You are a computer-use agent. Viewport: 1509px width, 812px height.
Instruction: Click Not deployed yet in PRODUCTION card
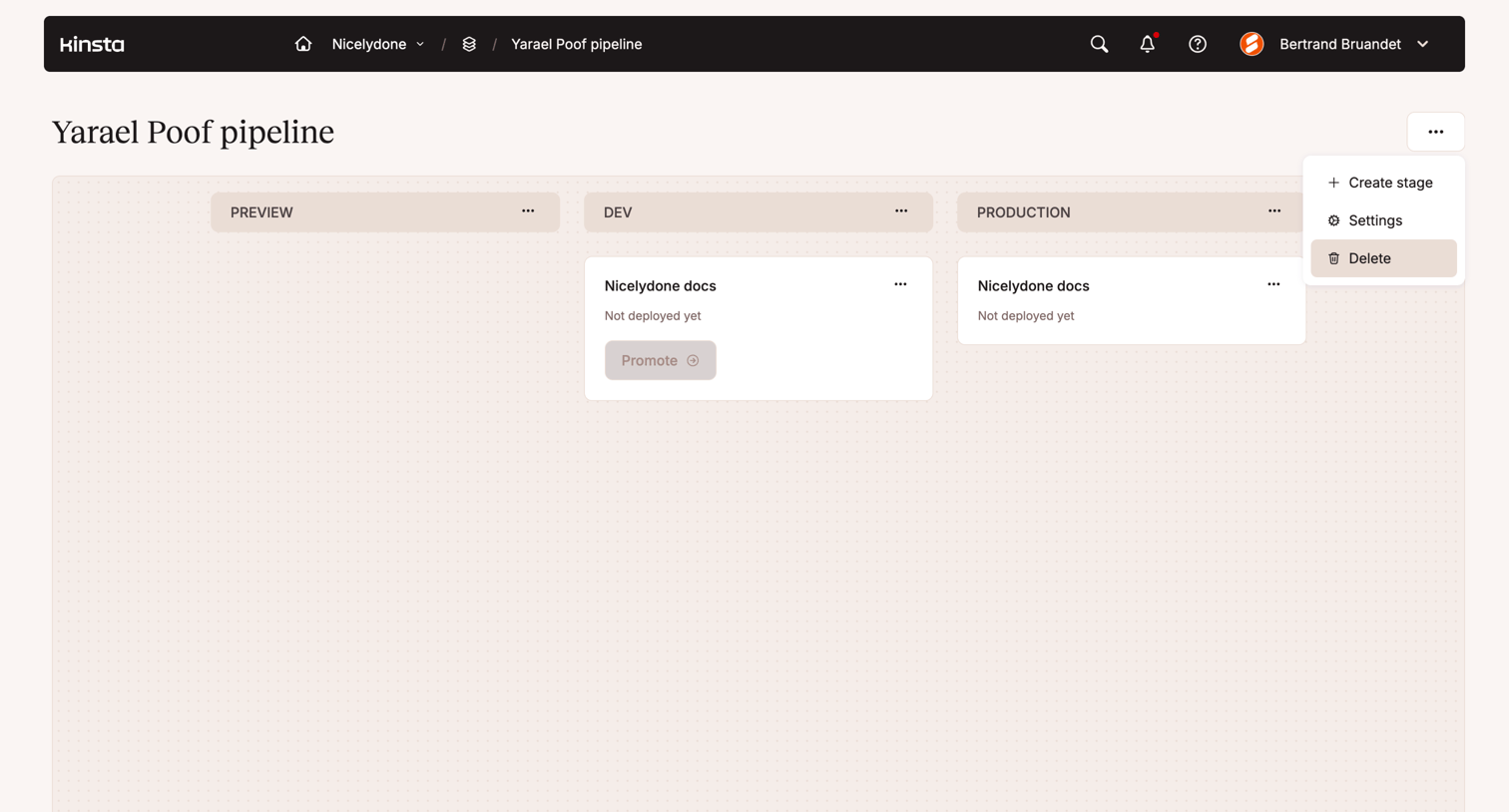(1026, 315)
